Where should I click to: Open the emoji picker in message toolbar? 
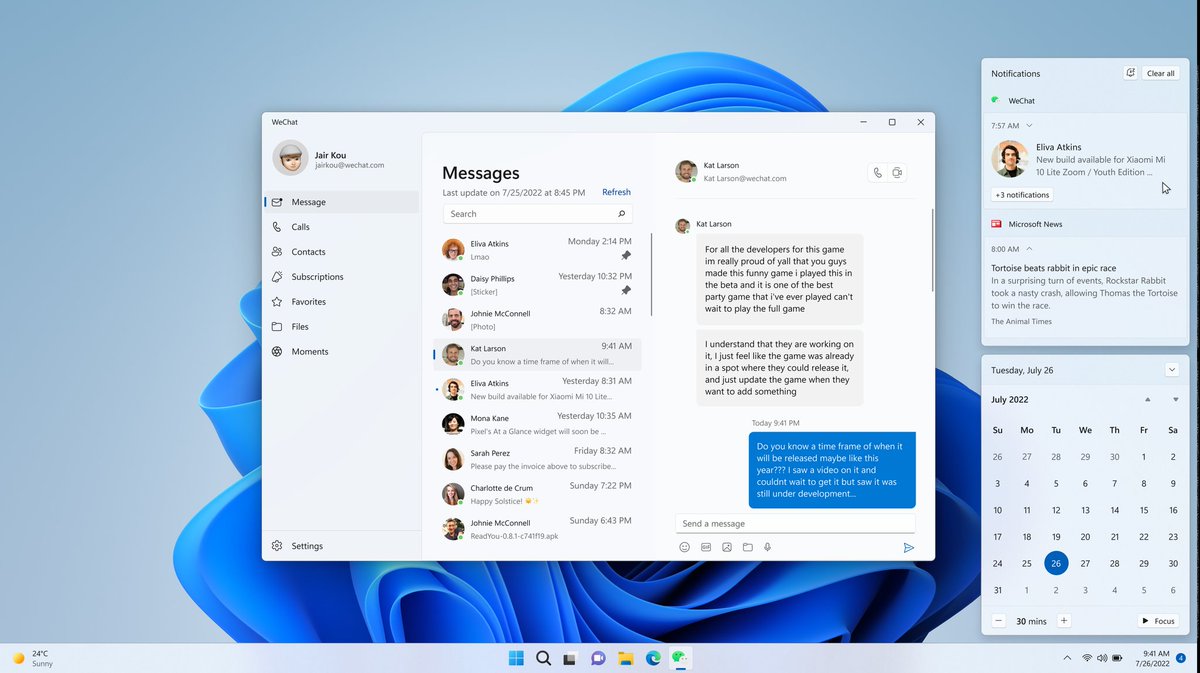pyautogui.click(x=684, y=547)
